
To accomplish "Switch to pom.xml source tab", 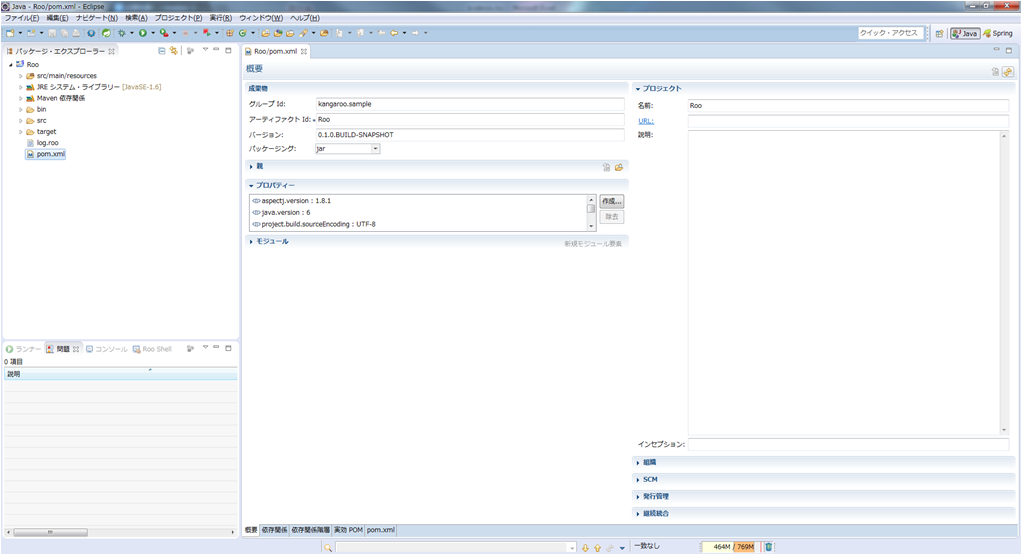I will pyautogui.click(x=381, y=530).
